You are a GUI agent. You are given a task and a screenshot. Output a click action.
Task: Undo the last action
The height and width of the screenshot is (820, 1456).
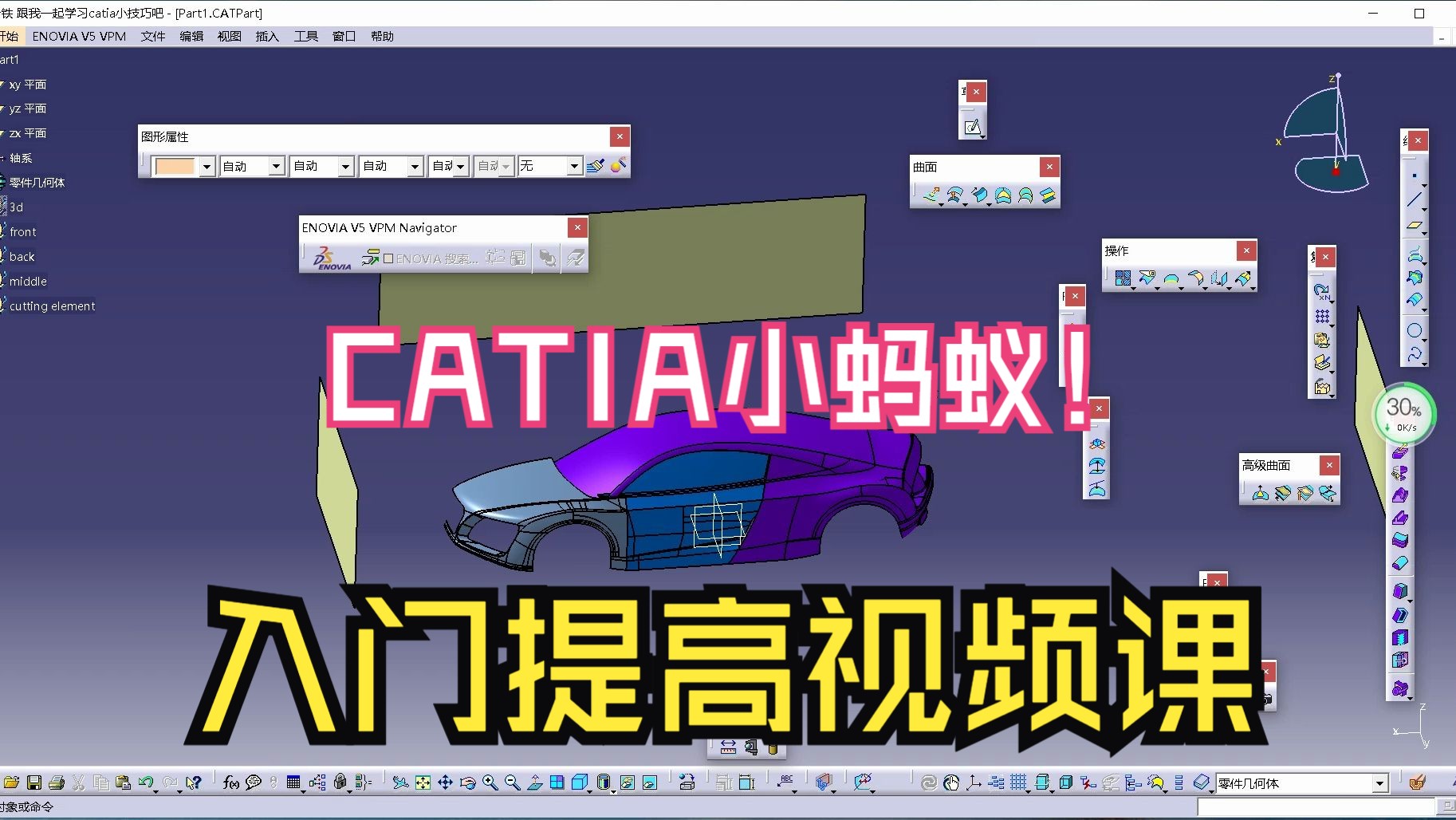tap(145, 783)
